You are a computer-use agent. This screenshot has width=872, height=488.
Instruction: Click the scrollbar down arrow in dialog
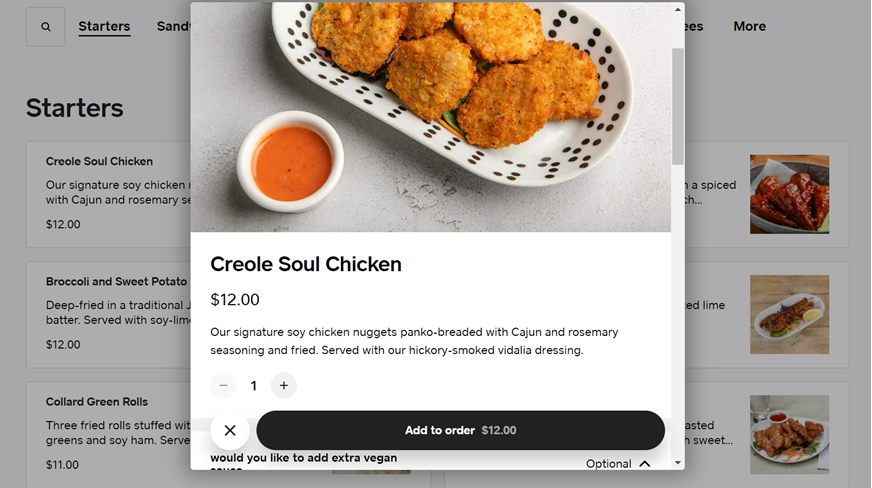(x=678, y=463)
